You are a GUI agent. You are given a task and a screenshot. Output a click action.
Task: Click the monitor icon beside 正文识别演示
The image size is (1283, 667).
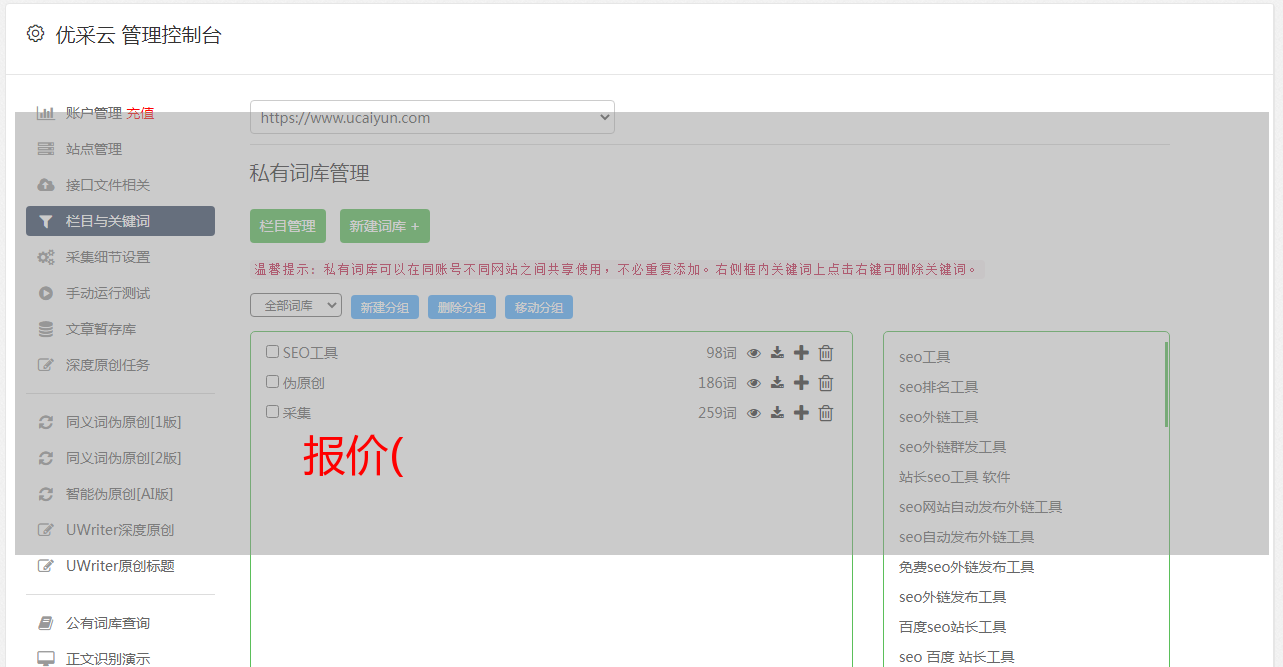(45, 659)
